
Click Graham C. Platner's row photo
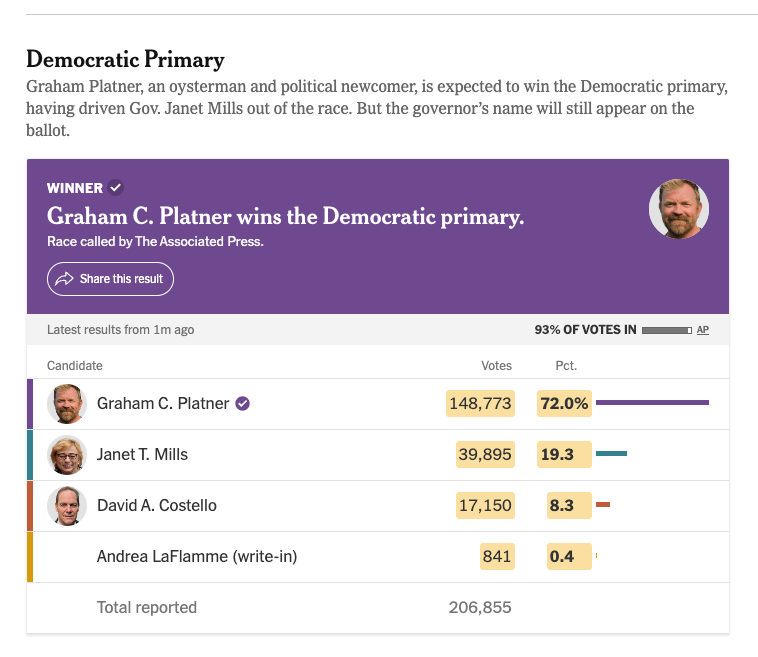coord(67,404)
